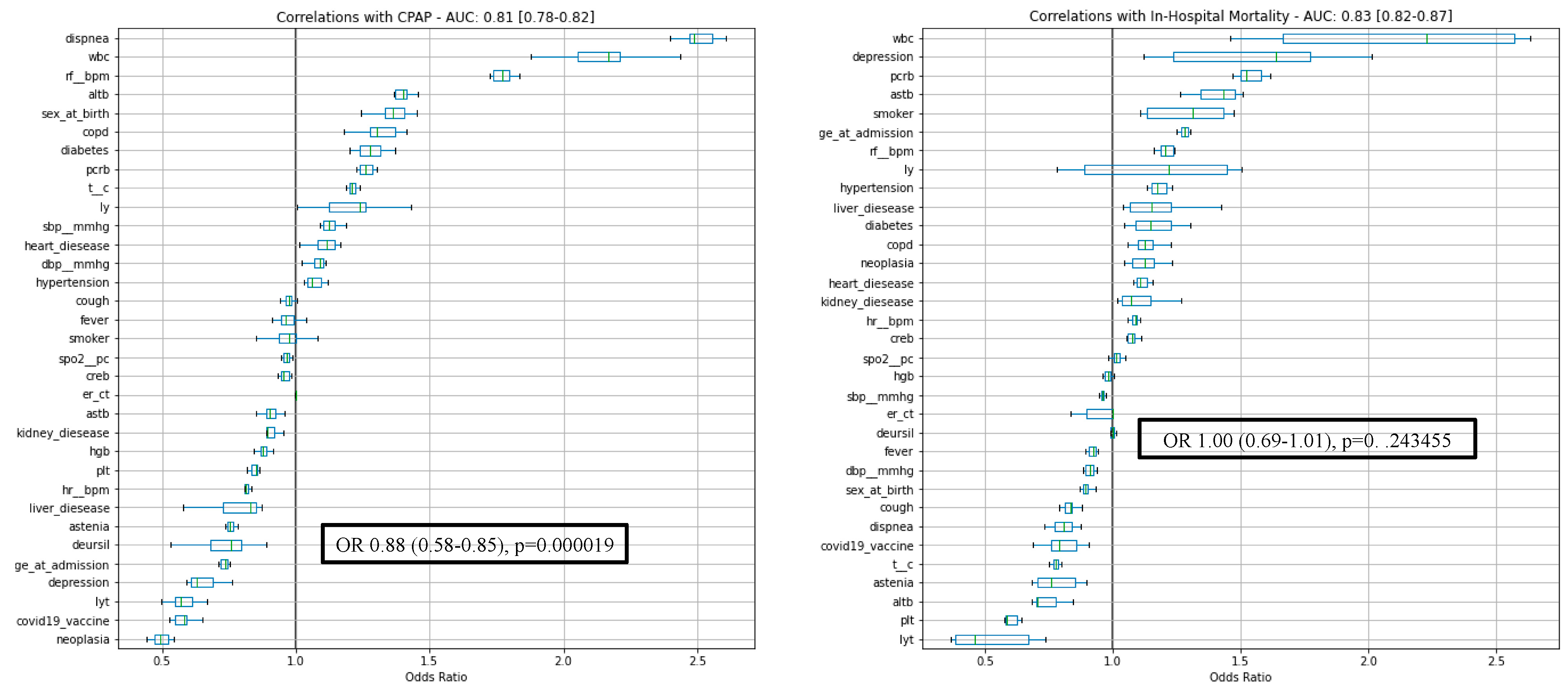Image resolution: width=1568 pixels, height=693 pixels.
Task: Click the sex_at_birth label in CPAP plot
Action: click(x=75, y=114)
